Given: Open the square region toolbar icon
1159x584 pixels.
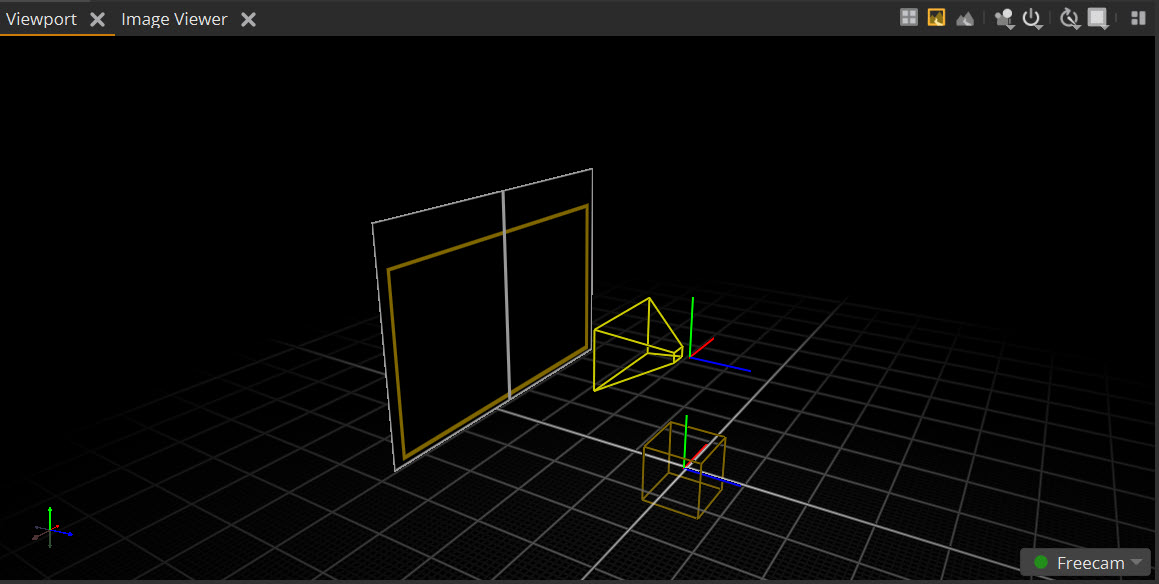Looking at the screenshot, I should pyautogui.click(x=1098, y=18).
